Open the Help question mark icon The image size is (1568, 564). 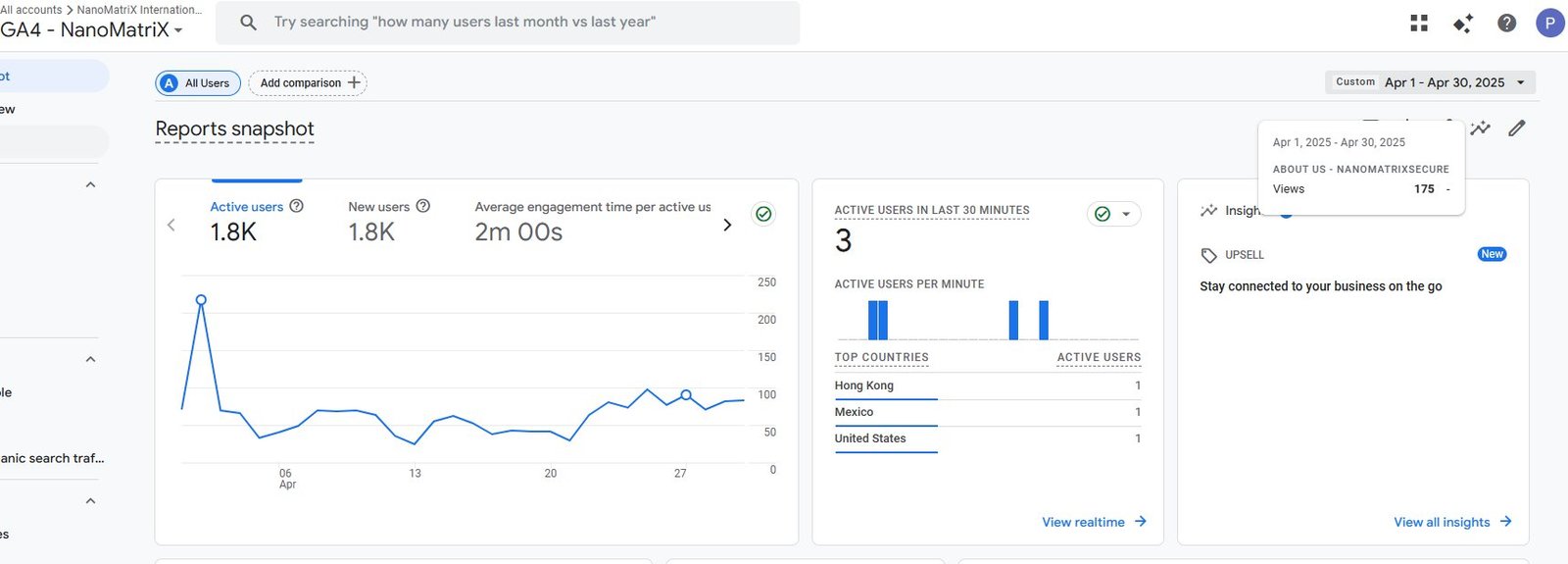[x=1507, y=23]
